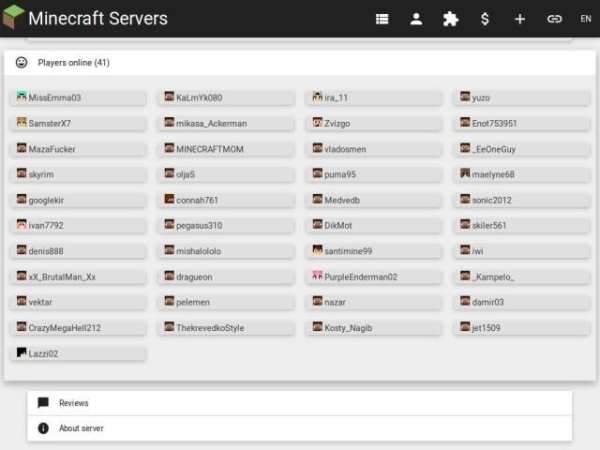Click the _Kampelo_ player name
Screen dimensions: 600x450
pos(493,277)
